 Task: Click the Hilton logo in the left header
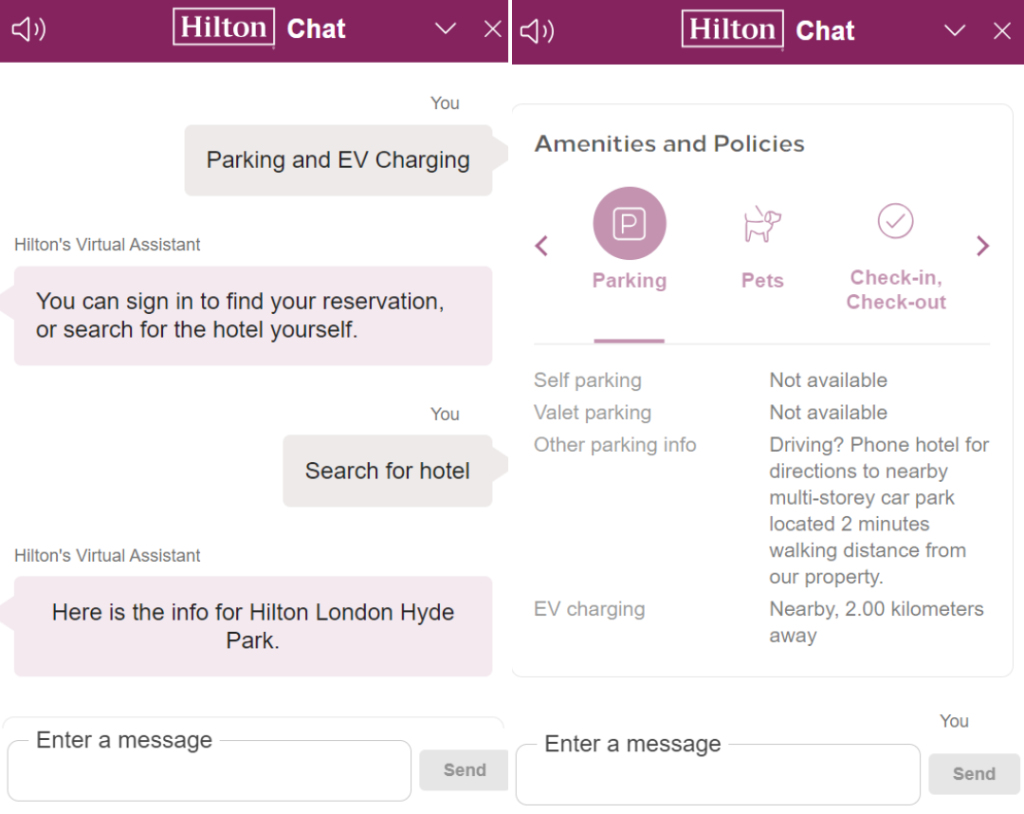223,27
